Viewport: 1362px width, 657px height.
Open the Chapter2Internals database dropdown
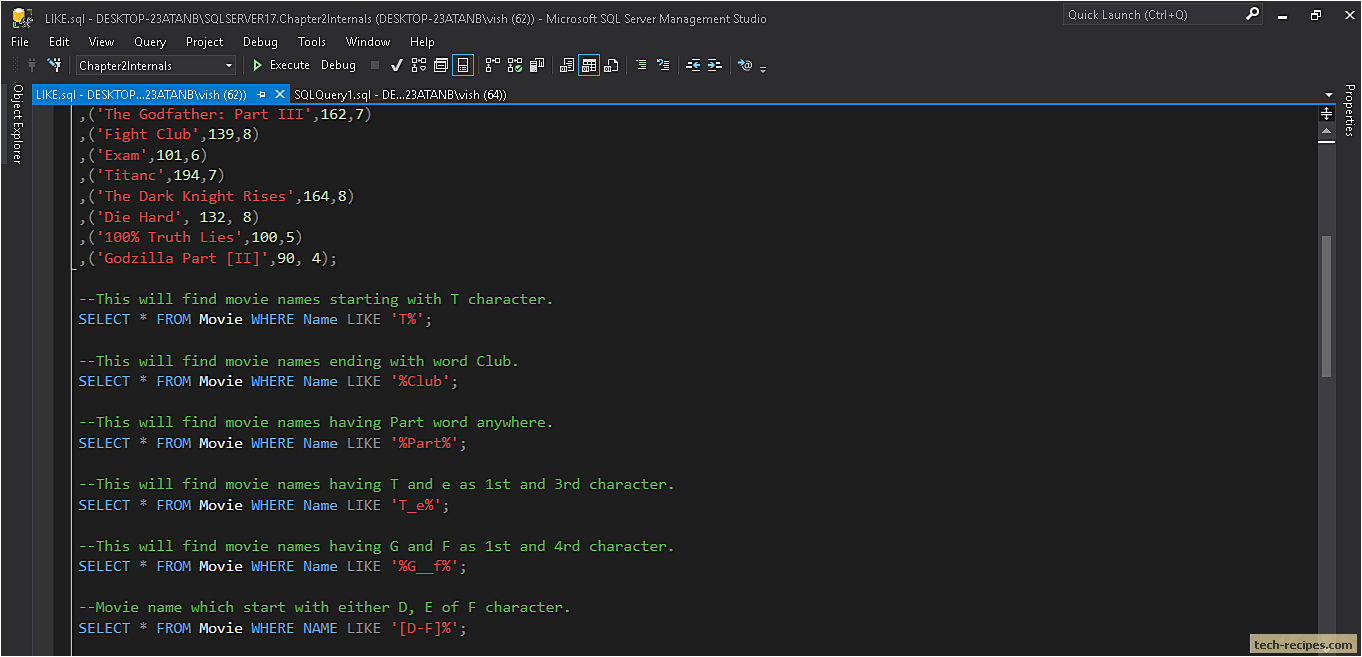[157, 65]
